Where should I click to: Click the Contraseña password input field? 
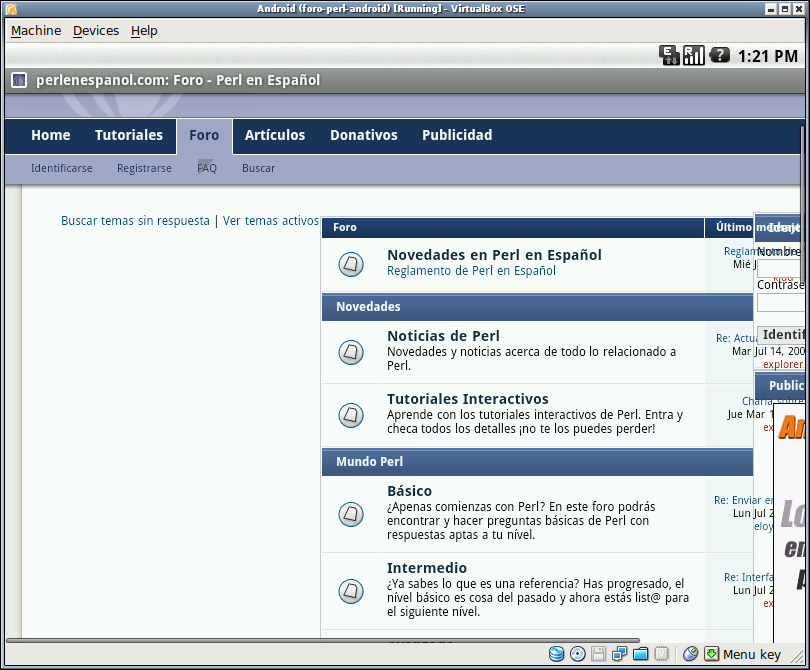click(x=781, y=303)
